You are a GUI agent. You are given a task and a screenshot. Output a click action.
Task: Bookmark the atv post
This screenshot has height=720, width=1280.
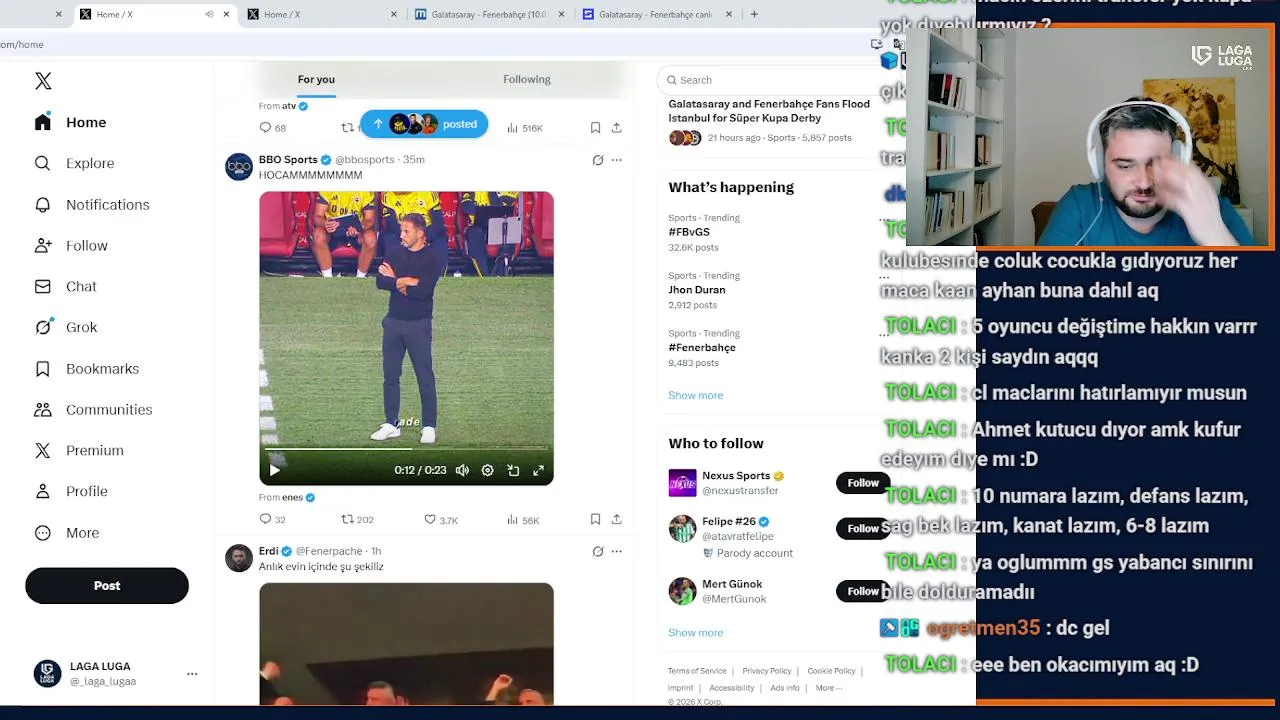[595, 128]
